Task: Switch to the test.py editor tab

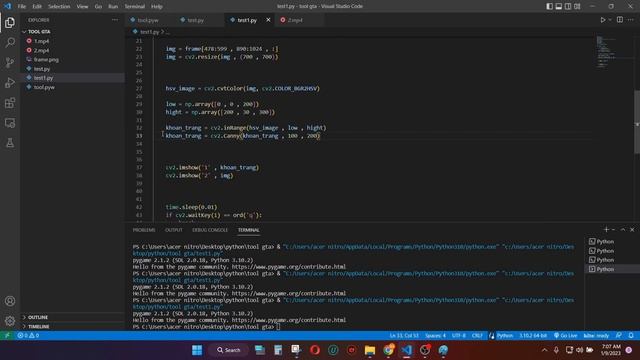Action: point(196,20)
